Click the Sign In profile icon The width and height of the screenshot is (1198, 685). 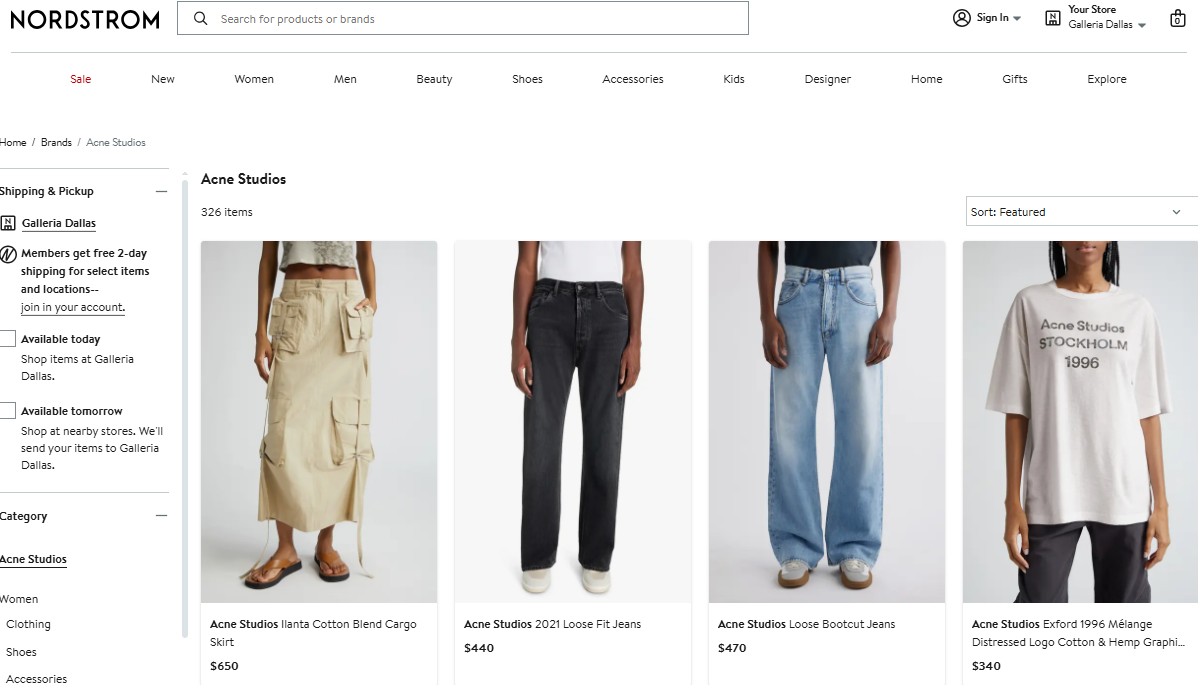pos(962,18)
